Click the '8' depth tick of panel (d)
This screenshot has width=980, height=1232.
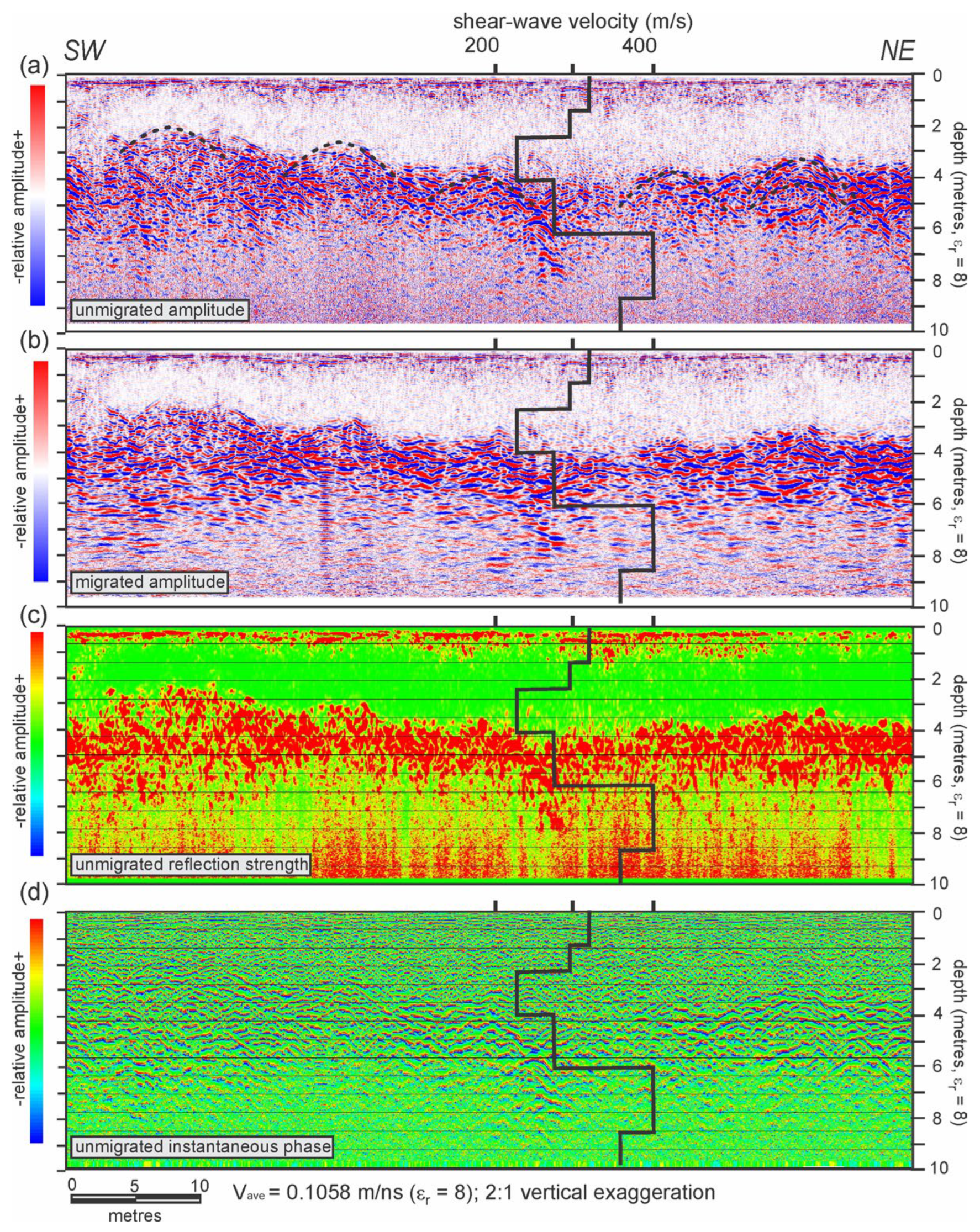[936, 1118]
